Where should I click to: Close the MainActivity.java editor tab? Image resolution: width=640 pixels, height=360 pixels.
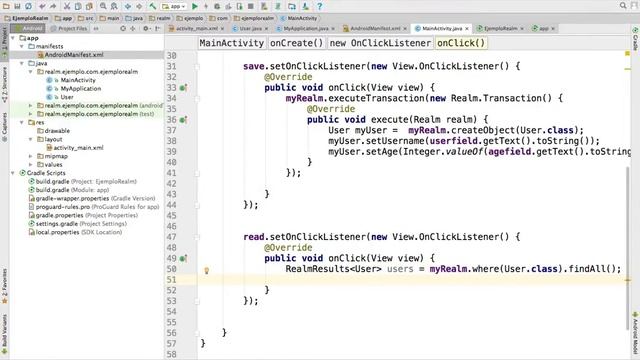[x=467, y=29]
